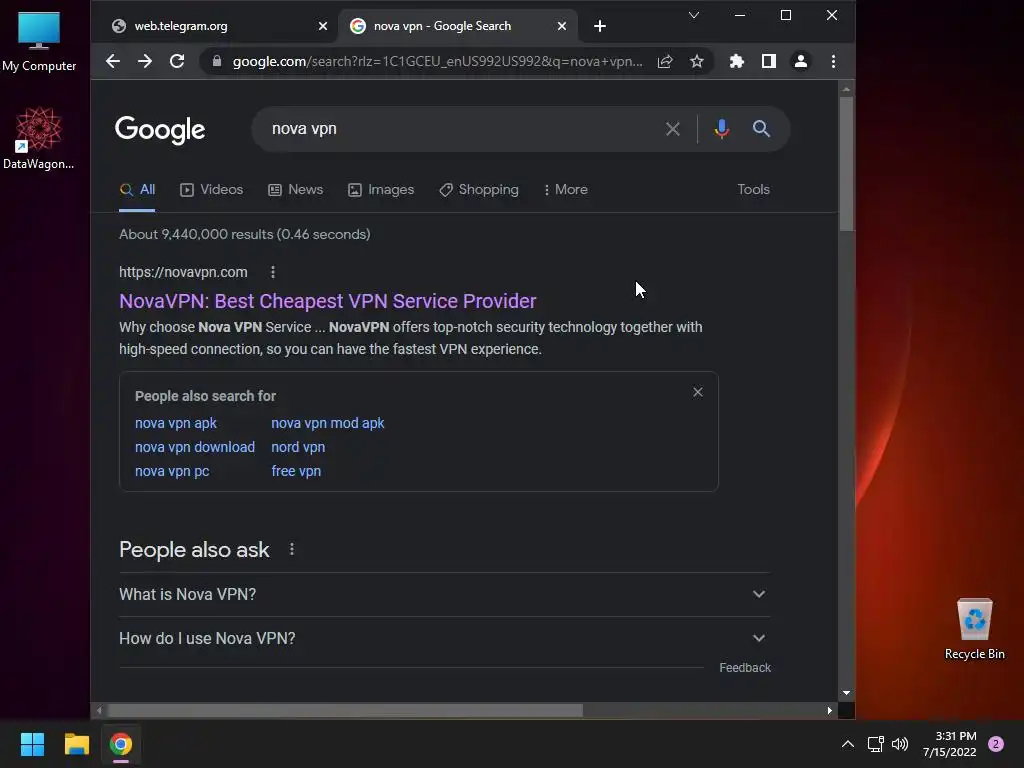This screenshot has width=1024, height=768.
Task: Click the horizontal scroll right arrow
Action: tap(829, 711)
